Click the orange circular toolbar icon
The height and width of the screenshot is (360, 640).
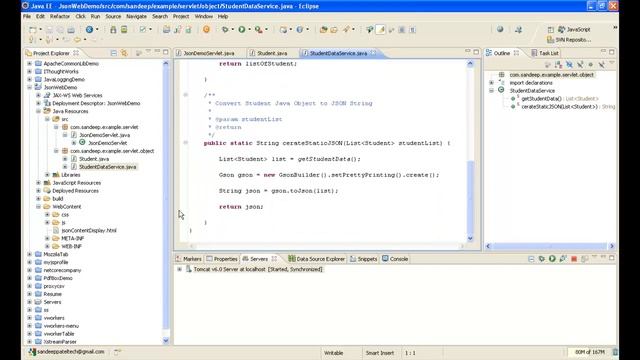[x=207, y=29]
